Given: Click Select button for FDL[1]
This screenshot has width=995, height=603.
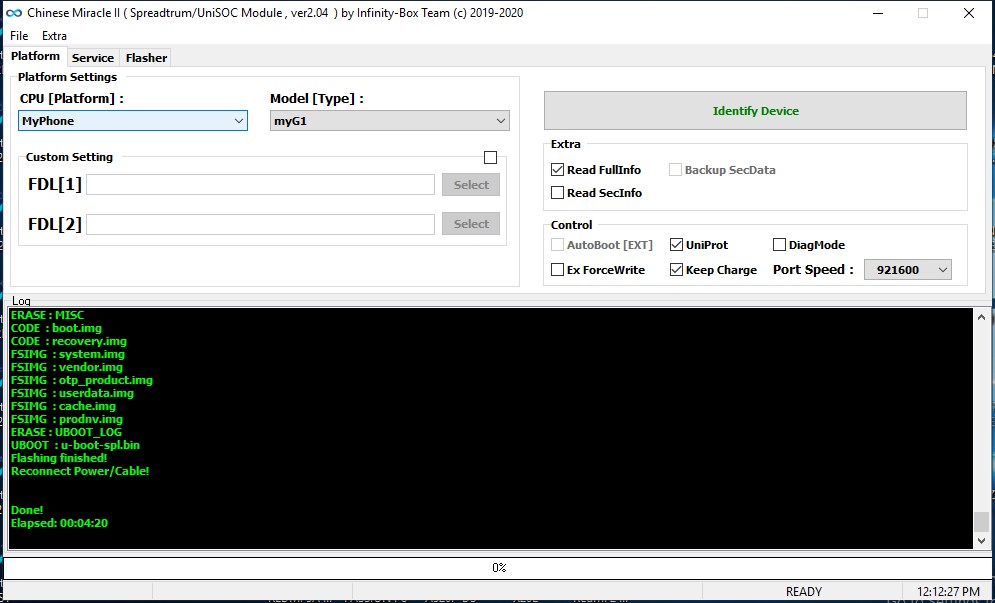Looking at the screenshot, I should [471, 185].
